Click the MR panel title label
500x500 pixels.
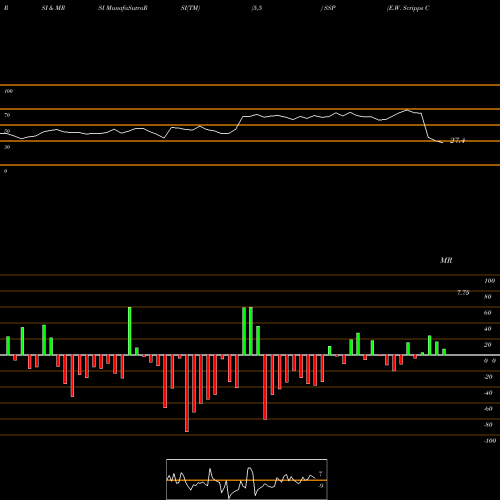pyautogui.click(x=446, y=260)
